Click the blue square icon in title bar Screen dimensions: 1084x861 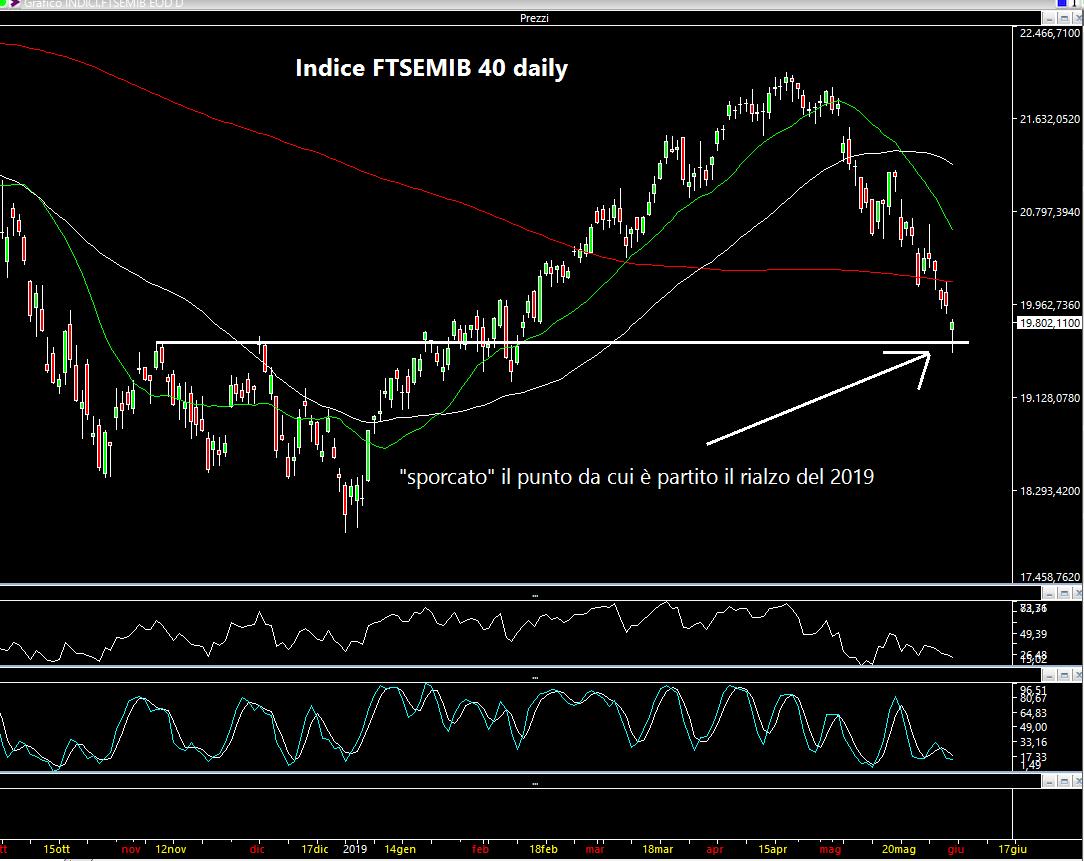click(1062, 3)
